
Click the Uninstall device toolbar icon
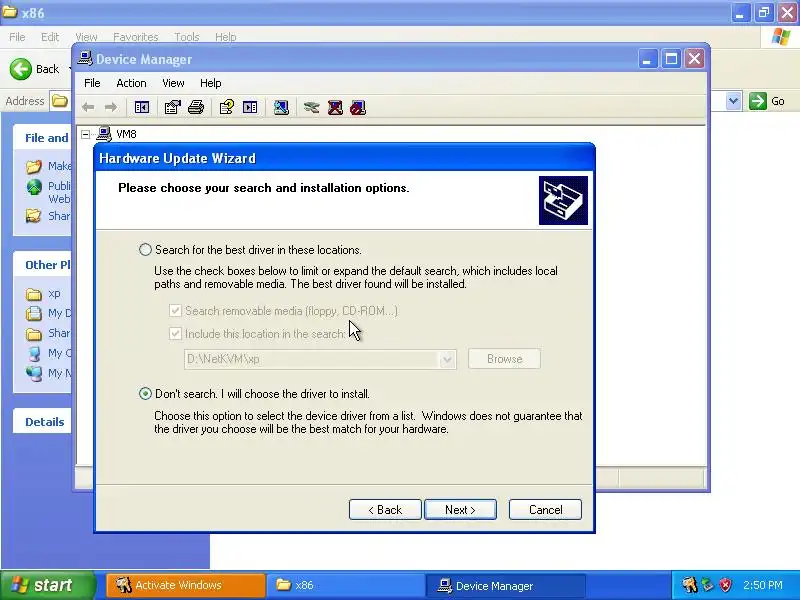(x=335, y=107)
